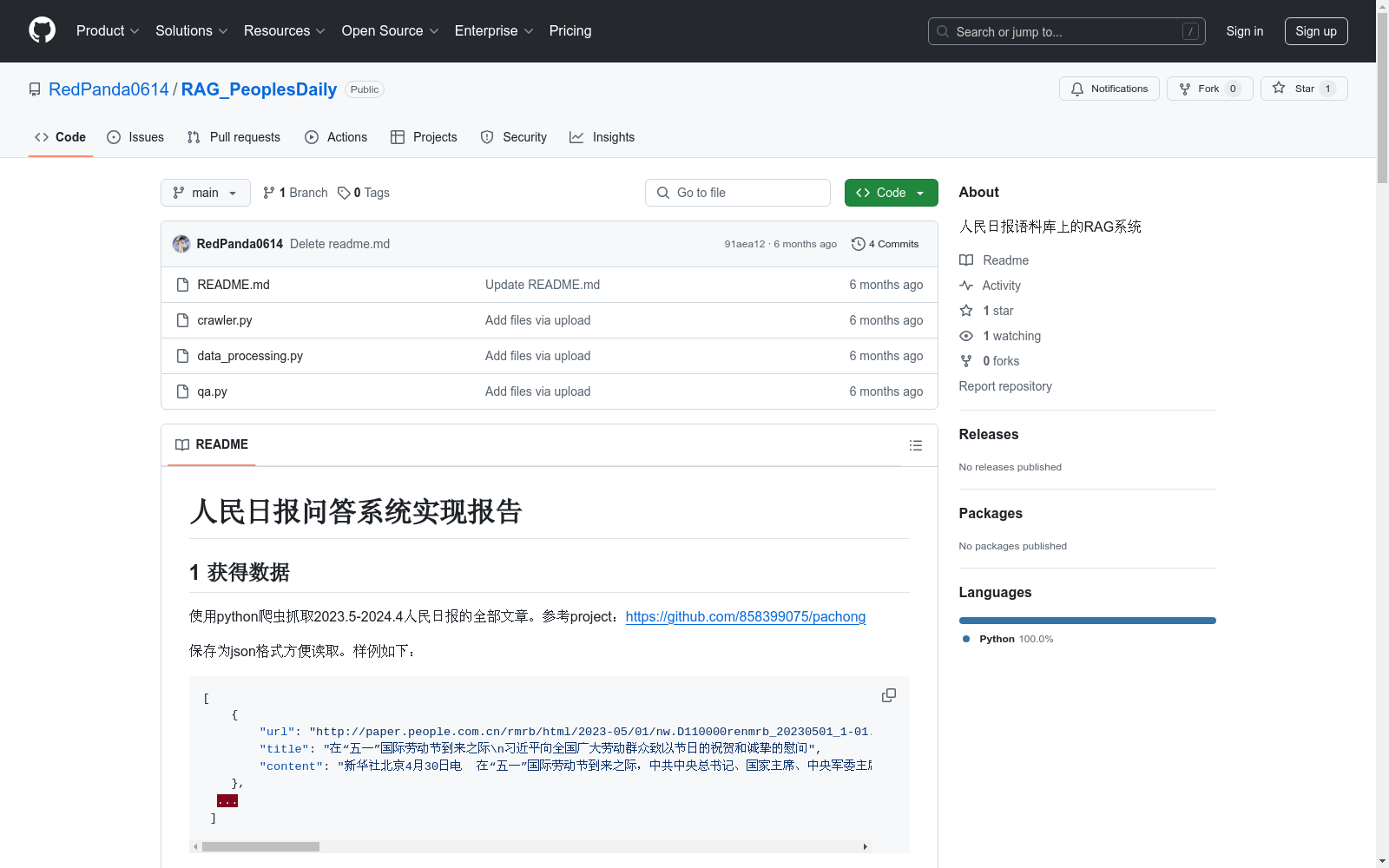The image size is (1389, 868).
Task: Open the main branch selector dropdown
Action: tap(206, 193)
